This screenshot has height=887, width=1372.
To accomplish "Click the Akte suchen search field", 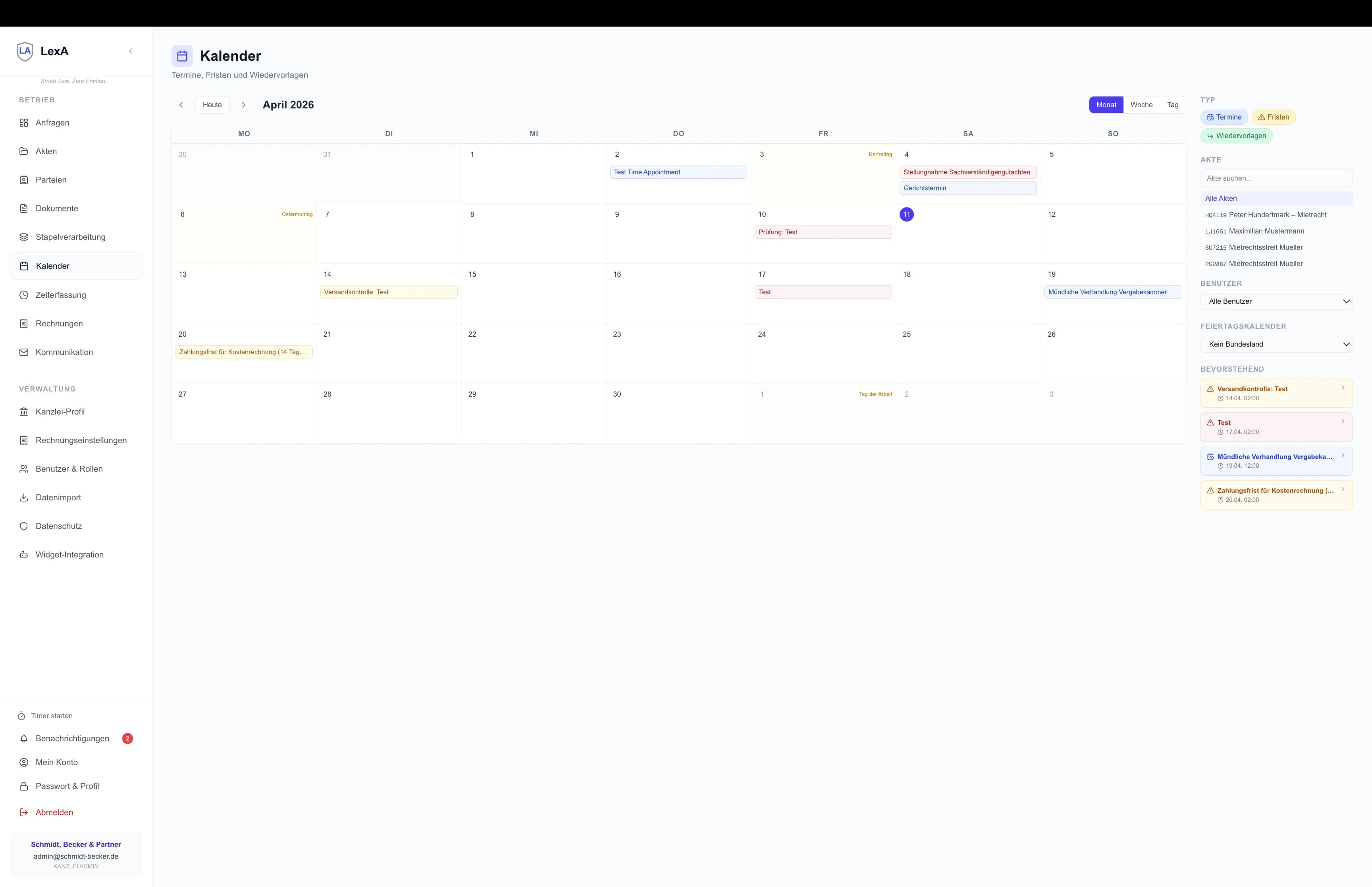I will tap(1276, 178).
